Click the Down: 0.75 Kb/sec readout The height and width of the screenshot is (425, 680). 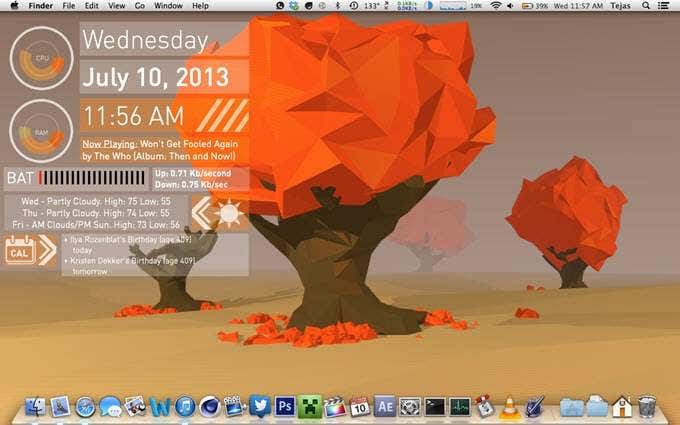192,184
